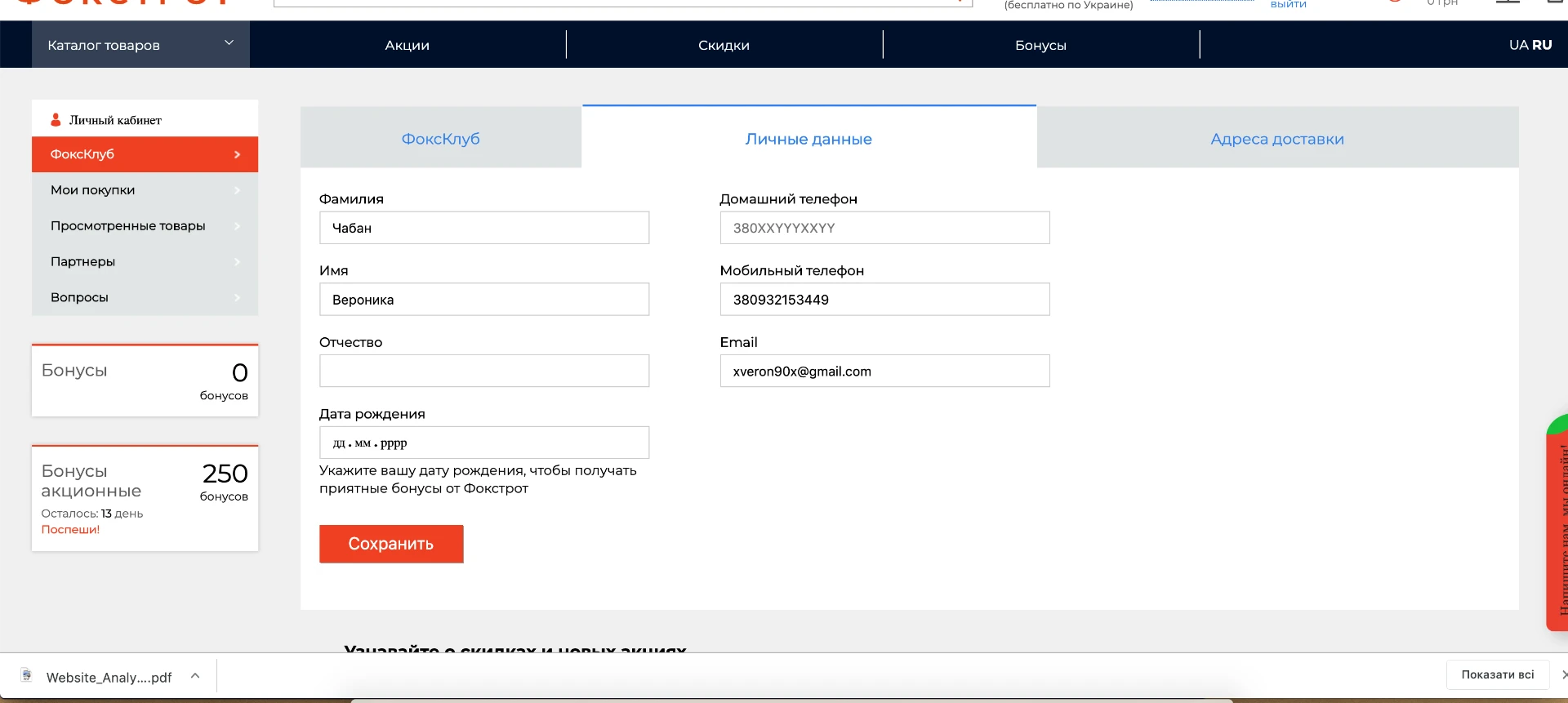Image resolution: width=1568 pixels, height=703 pixels.
Task: Expand the download options arrow for the PDF
Action: 195,675
